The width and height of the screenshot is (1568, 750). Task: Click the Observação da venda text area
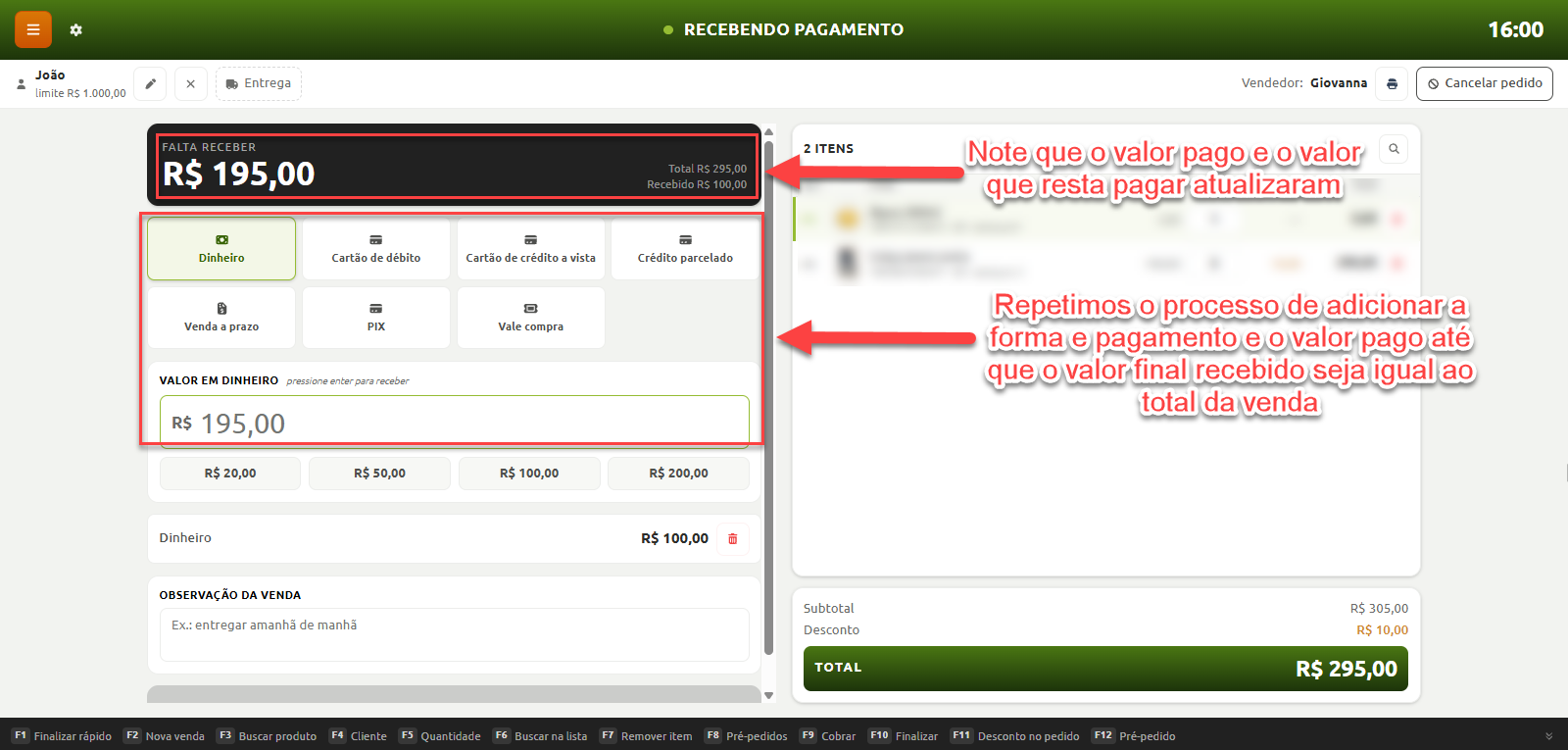click(455, 634)
